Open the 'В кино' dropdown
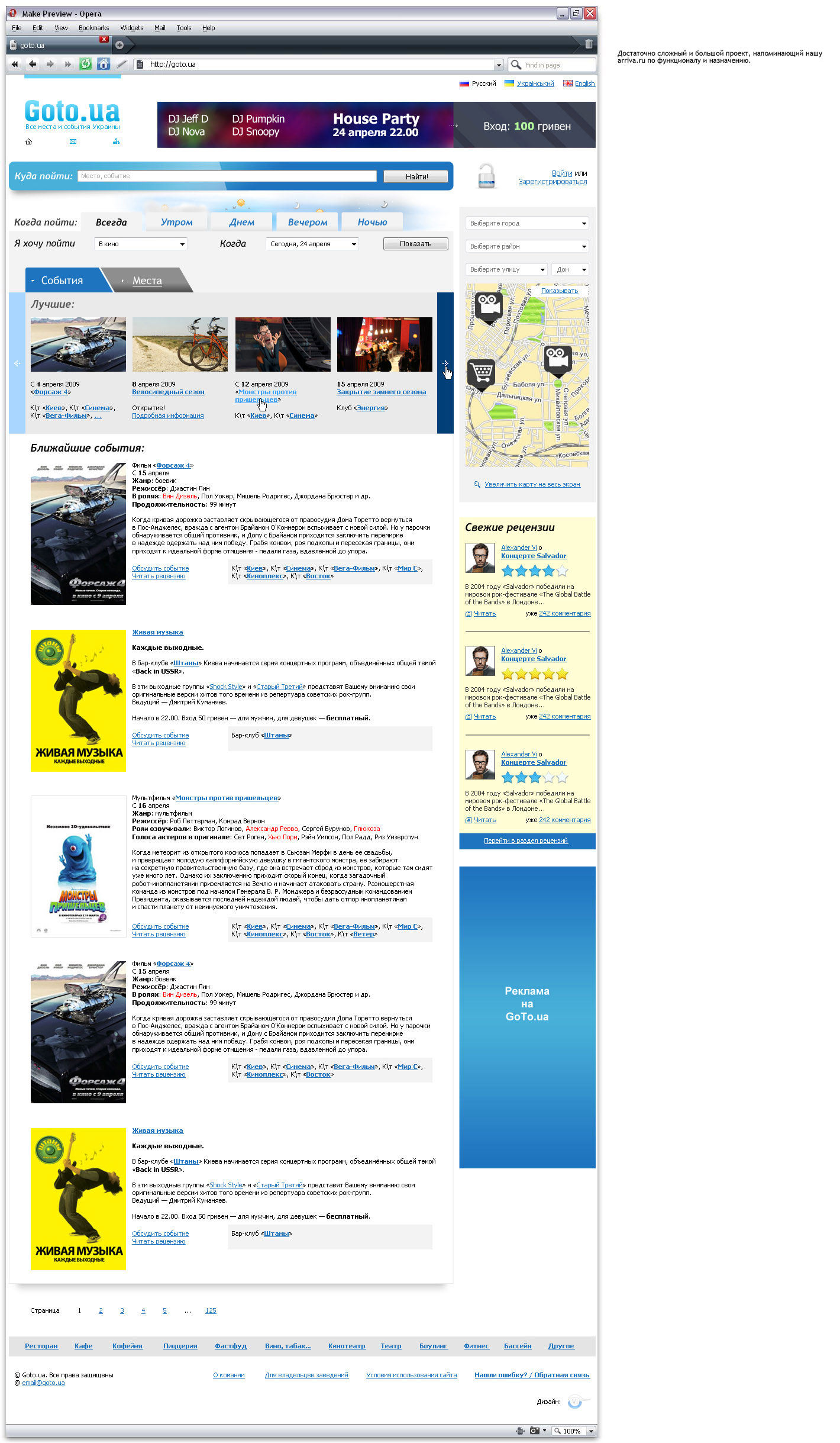Image resolution: width=840 pixels, height=1443 pixels. pyautogui.click(x=141, y=244)
